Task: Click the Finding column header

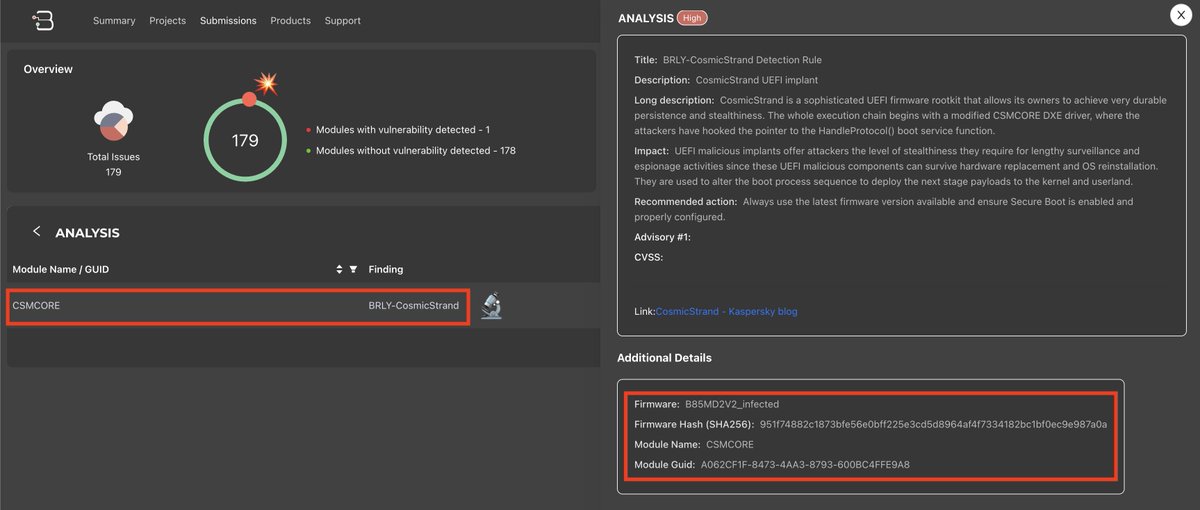Action: (x=386, y=269)
